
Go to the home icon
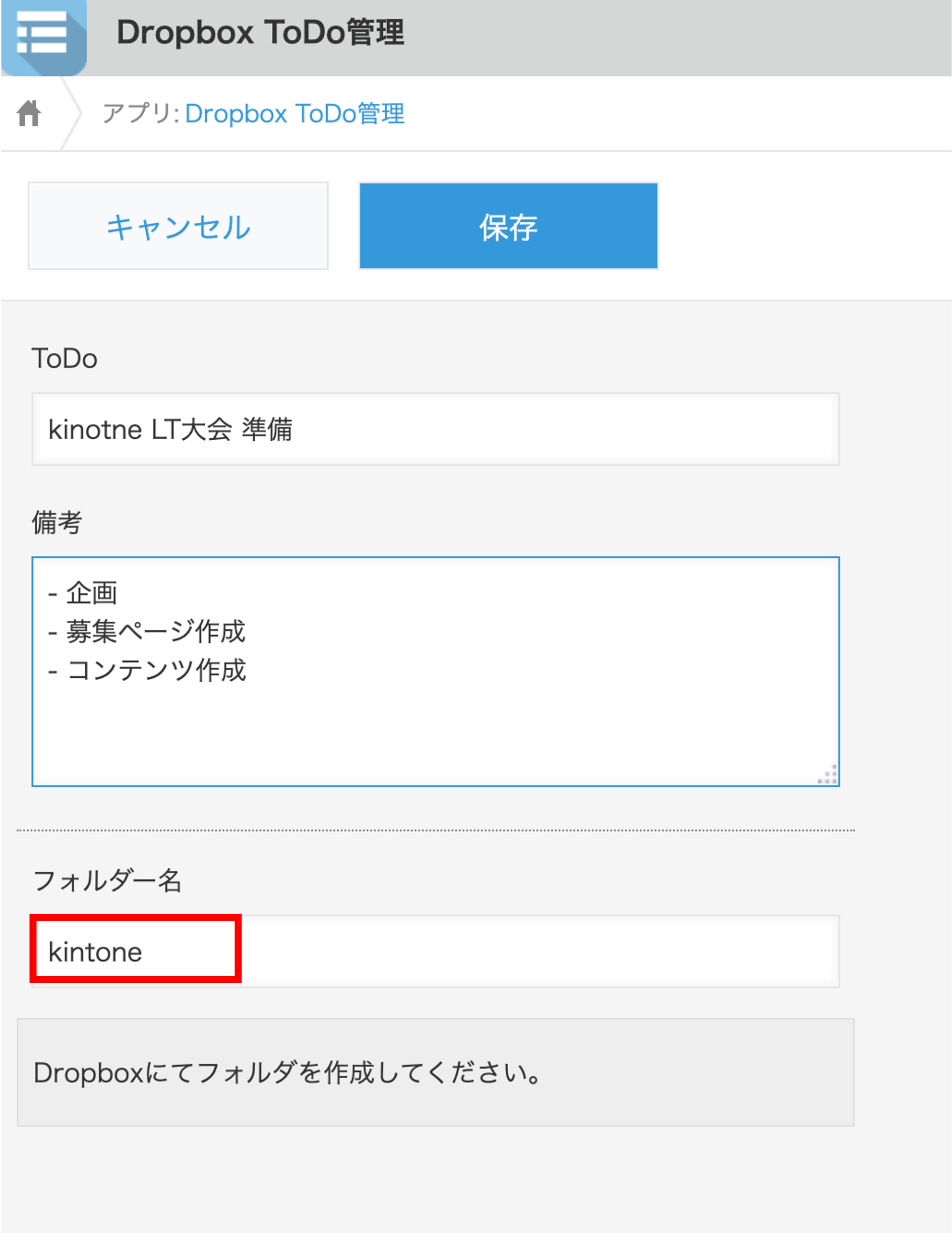pyautogui.click(x=29, y=113)
